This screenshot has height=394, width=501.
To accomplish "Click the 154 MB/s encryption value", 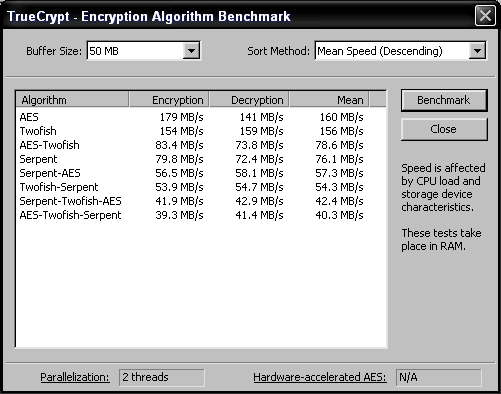I will 181,131.
